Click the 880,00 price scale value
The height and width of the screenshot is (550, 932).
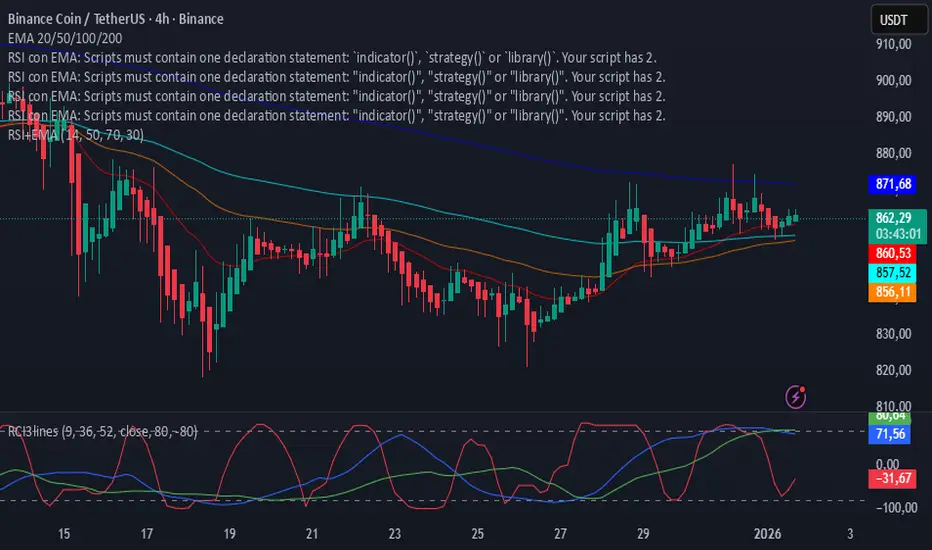pyautogui.click(x=893, y=153)
